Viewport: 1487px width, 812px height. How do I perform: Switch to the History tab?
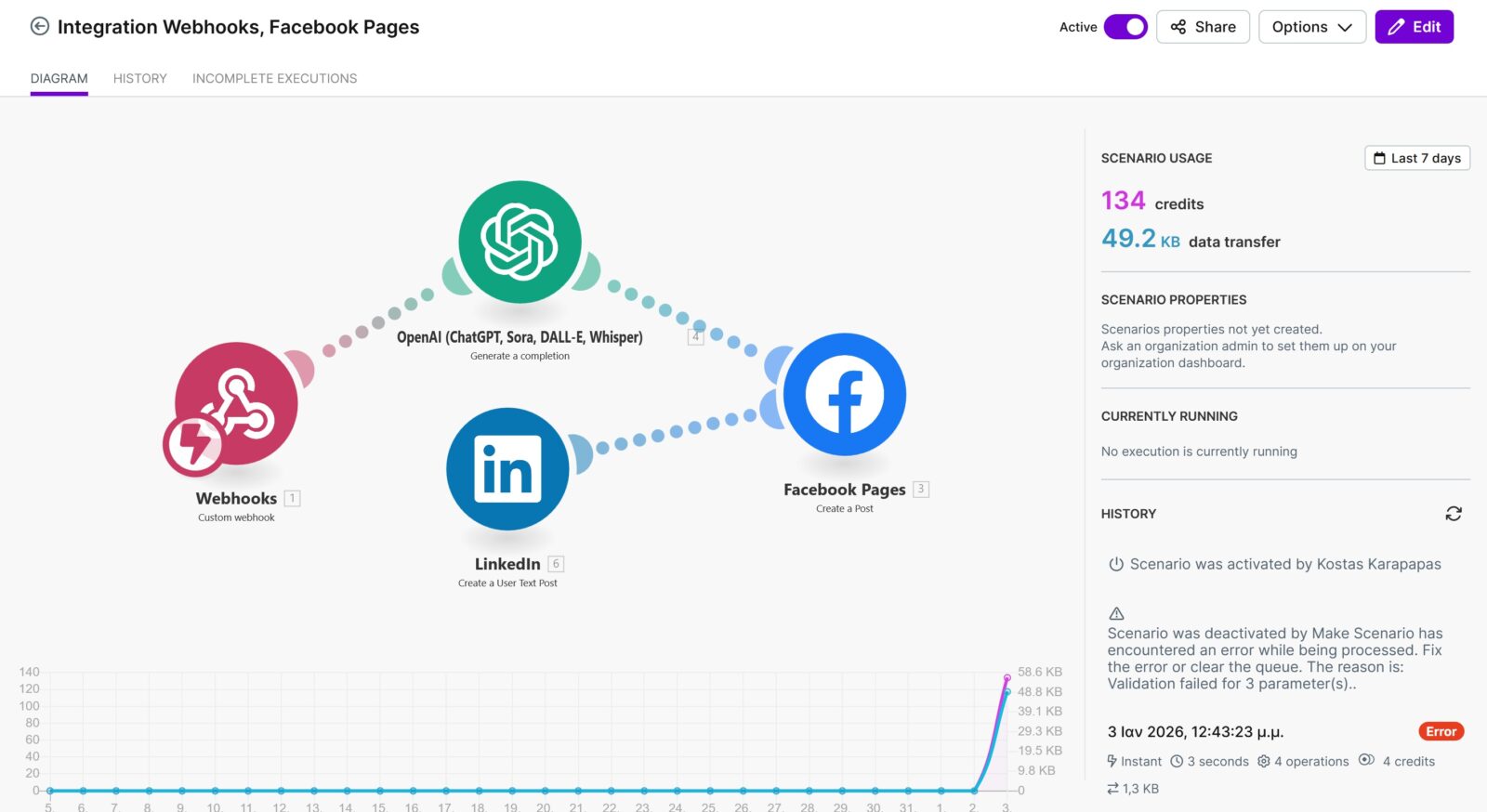[140, 79]
